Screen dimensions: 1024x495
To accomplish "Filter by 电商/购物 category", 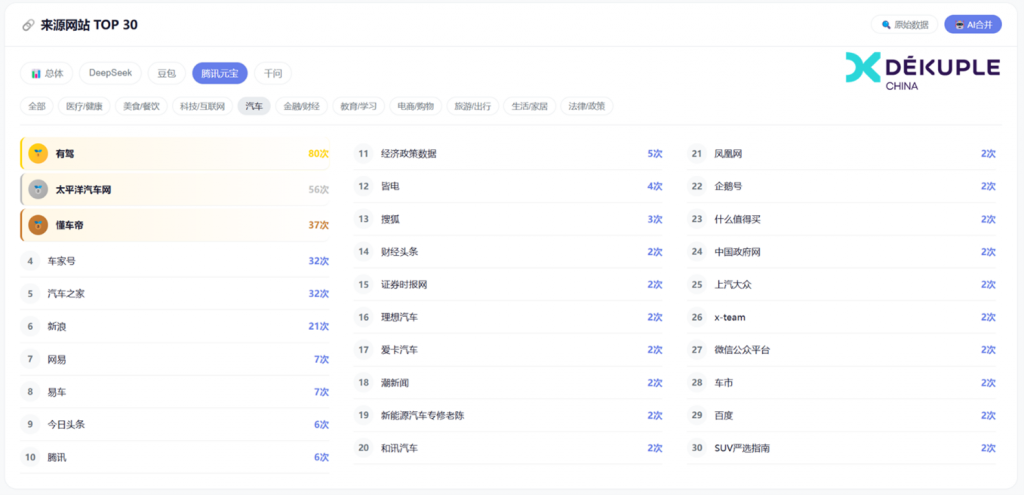I will [x=415, y=106].
